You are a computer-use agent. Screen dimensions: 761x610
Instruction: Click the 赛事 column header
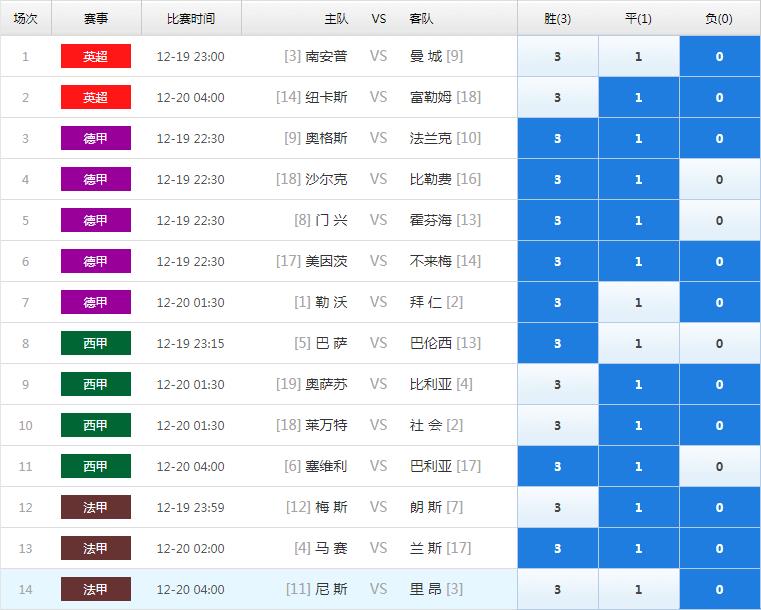(x=96, y=18)
